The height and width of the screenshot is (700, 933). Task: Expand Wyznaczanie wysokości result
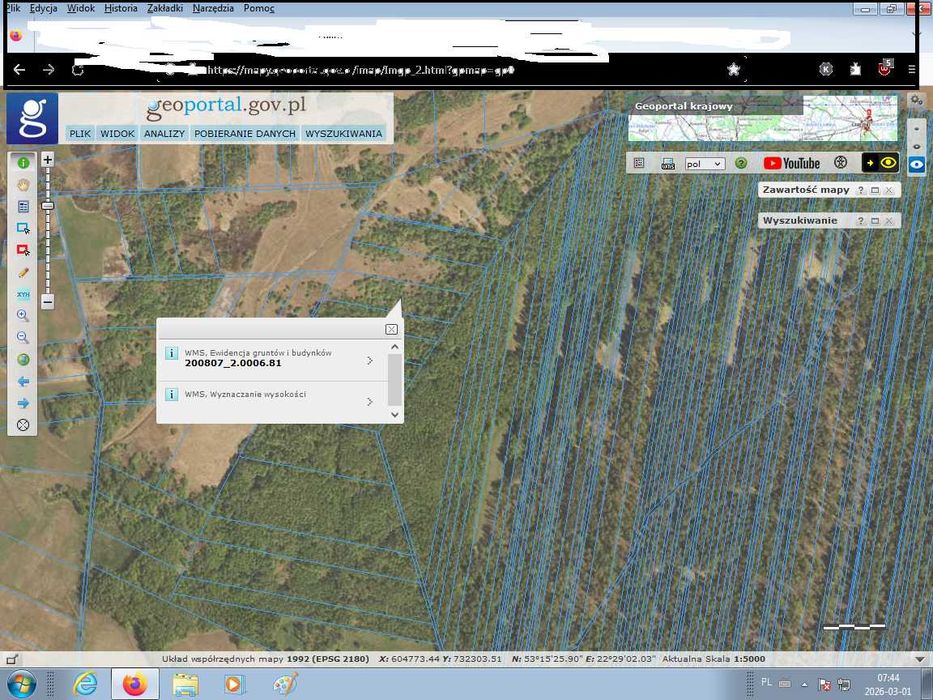click(x=370, y=402)
